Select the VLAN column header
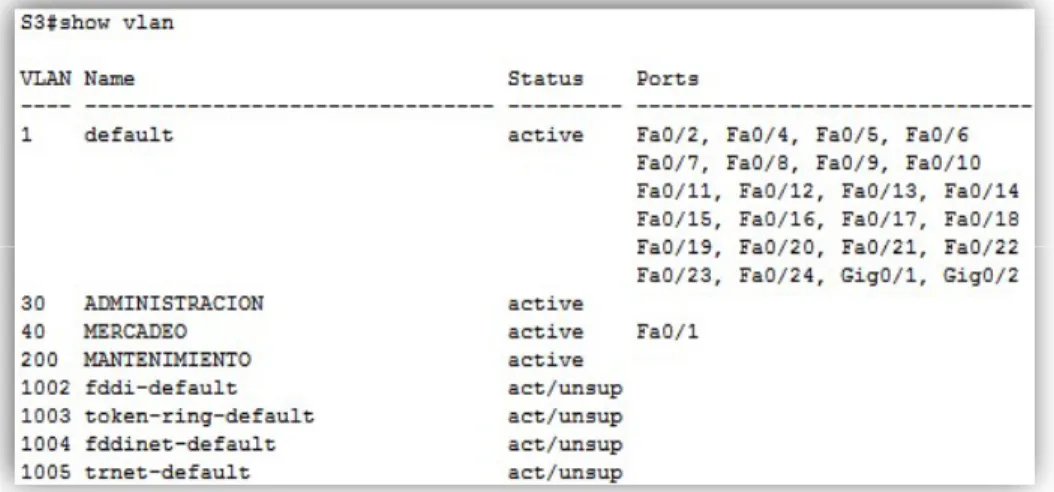This screenshot has height=492, width=1054. (x=46, y=79)
